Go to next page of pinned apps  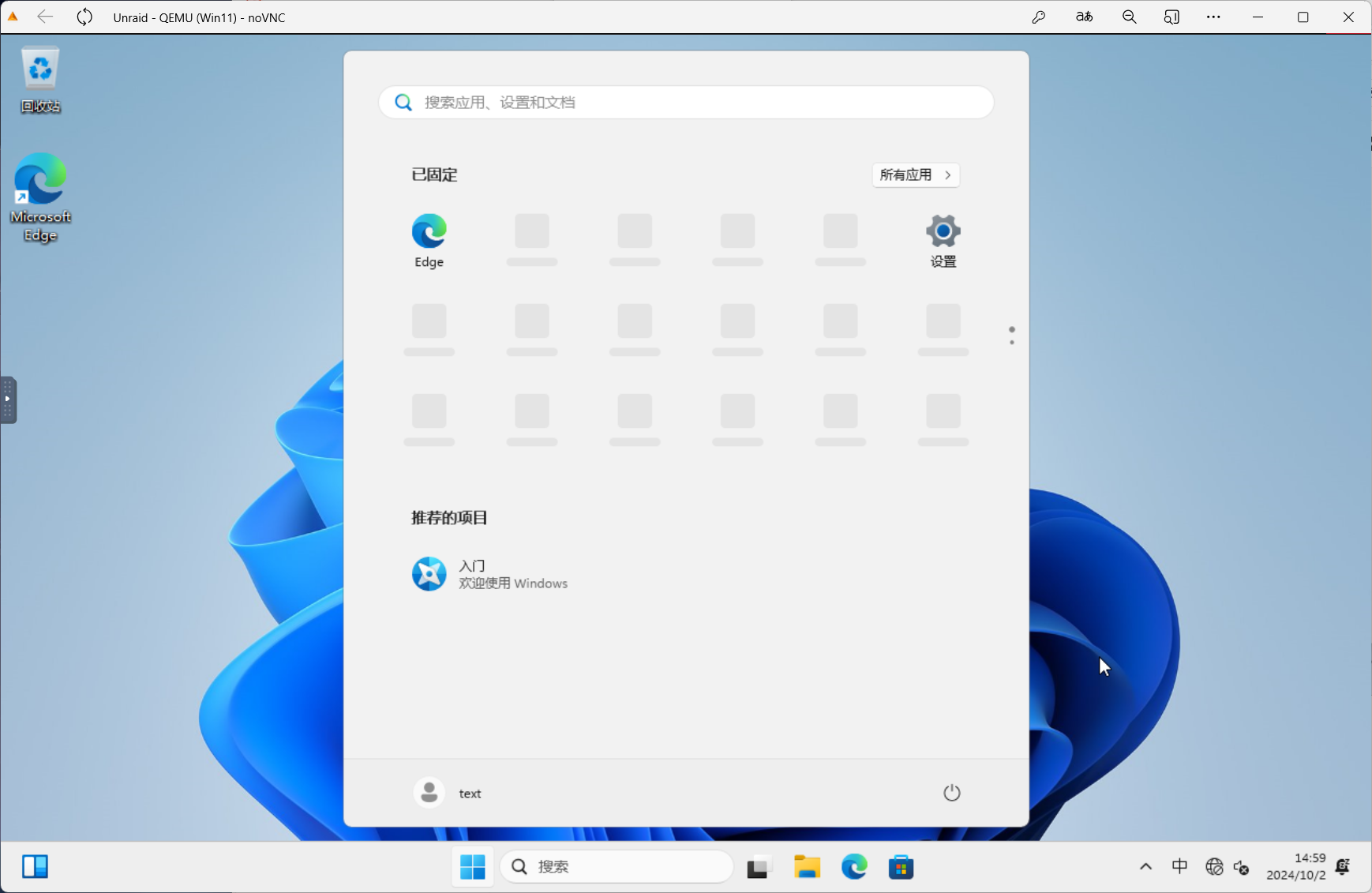(x=1011, y=343)
